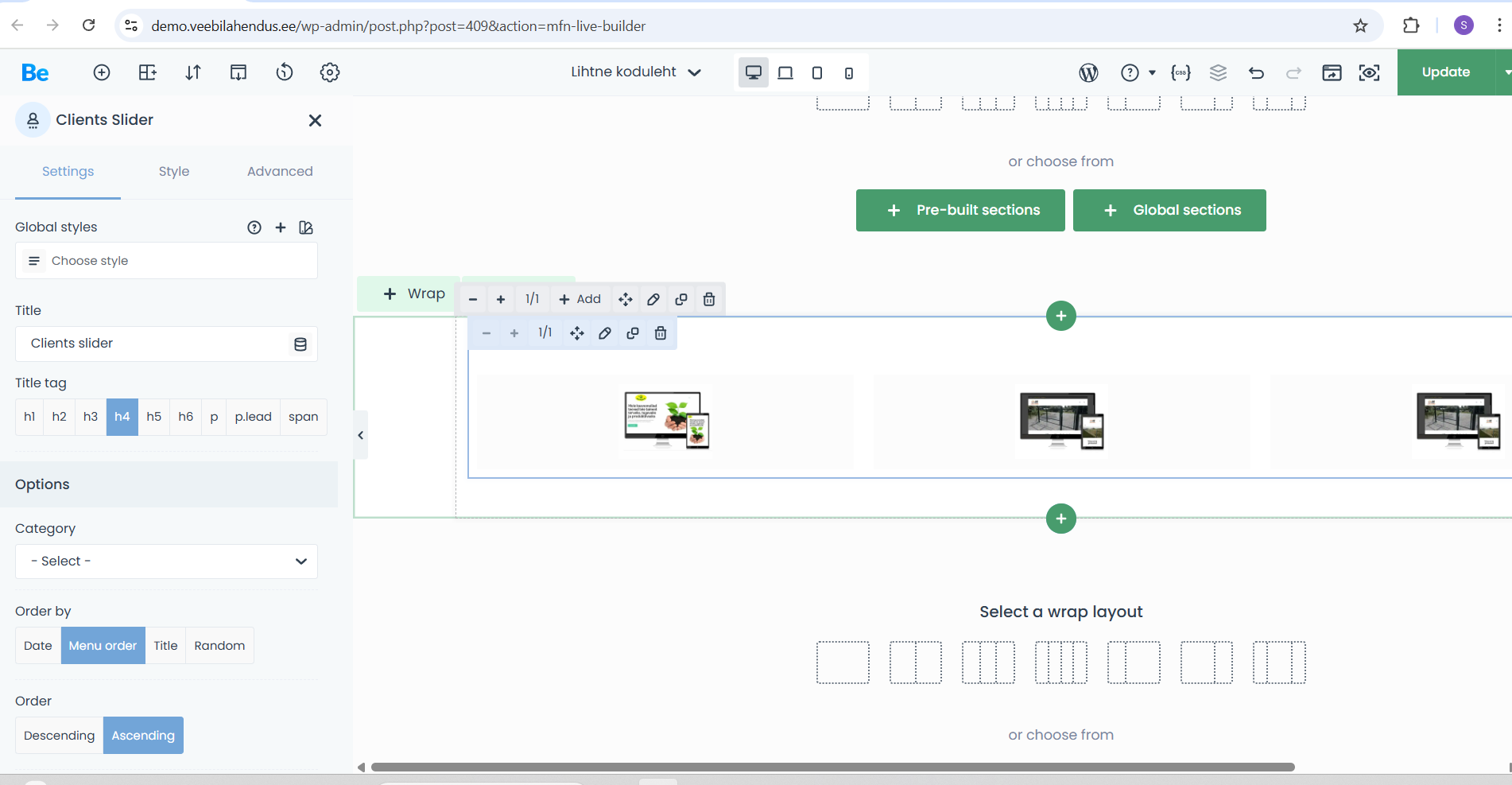1512x785 pixels.
Task: Open the Category select dropdown
Action: (x=166, y=562)
